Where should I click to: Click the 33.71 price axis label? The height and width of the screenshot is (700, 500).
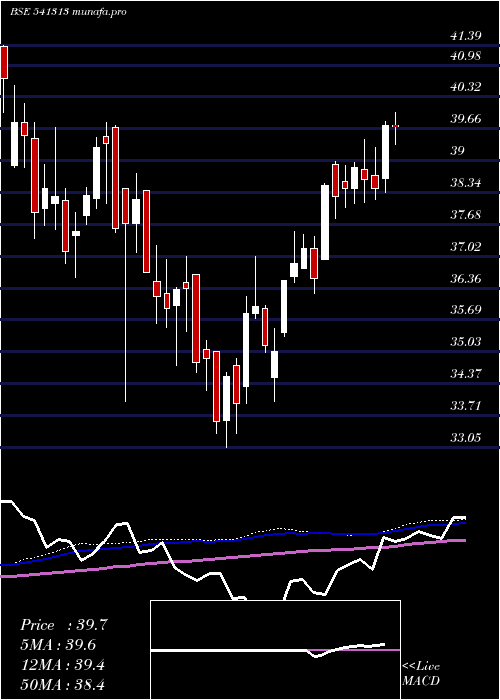[x=466, y=406]
